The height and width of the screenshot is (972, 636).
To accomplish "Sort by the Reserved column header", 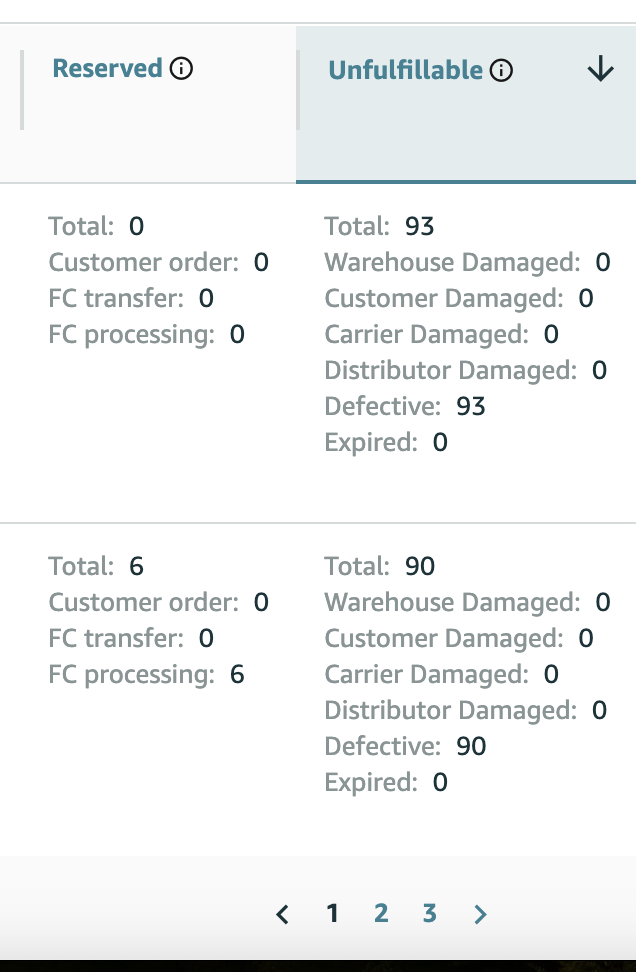I will coord(107,68).
